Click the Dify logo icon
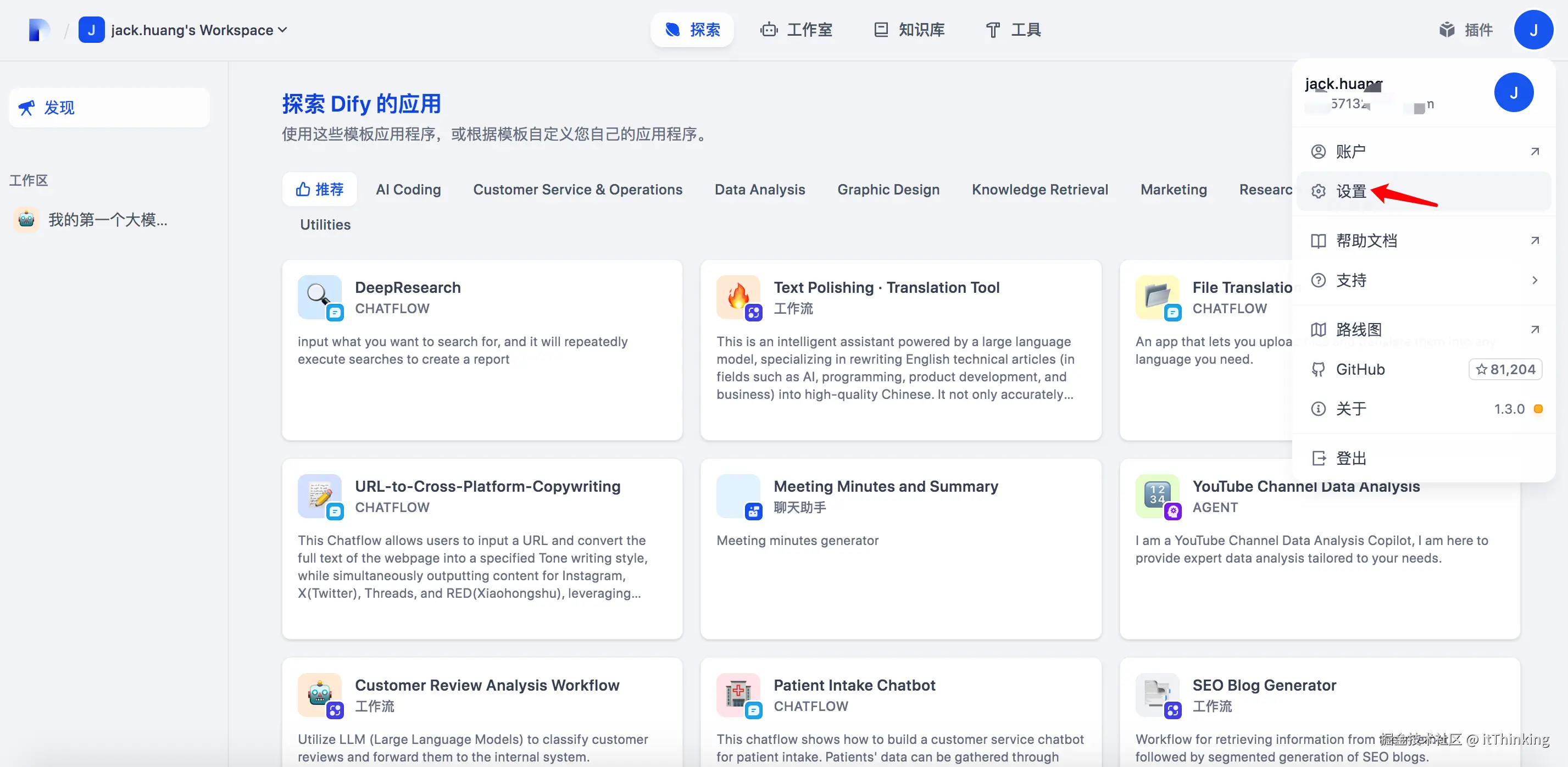Image resolution: width=1568 pixels, height=767 pixels. pyautogui.click(x=39, y=30)
